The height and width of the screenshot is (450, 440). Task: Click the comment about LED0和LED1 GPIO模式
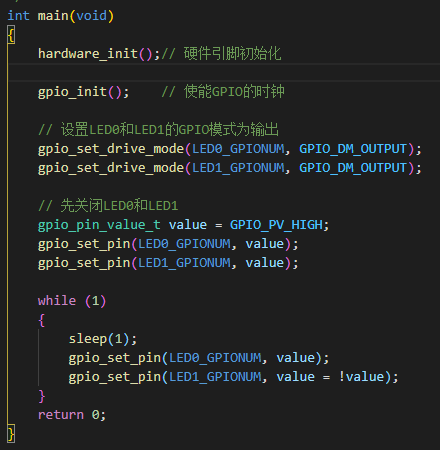pyautogui.click(x=159, y=130)
